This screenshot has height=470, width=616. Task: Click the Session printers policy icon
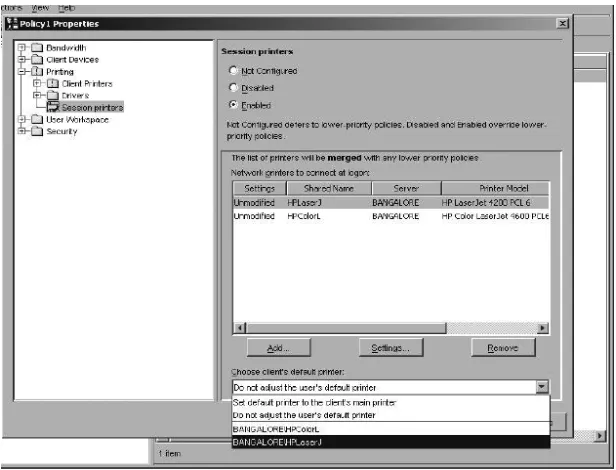click(x=53, y=107)
